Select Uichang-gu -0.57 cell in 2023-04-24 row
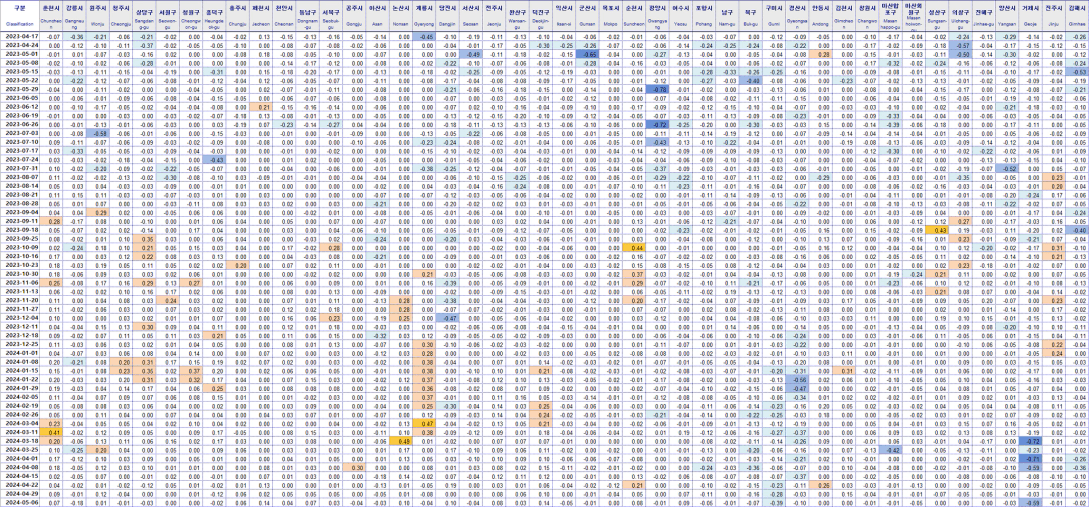The image size is (1089, 507). [962, 44]
